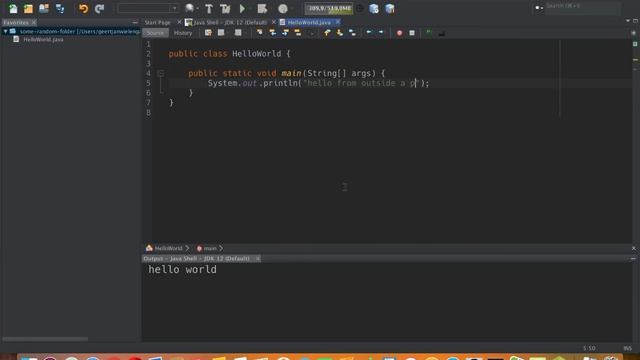Screen dimensions: 640x360
Task: Click the New Project toolbar icon
Action: click(28, 8)
